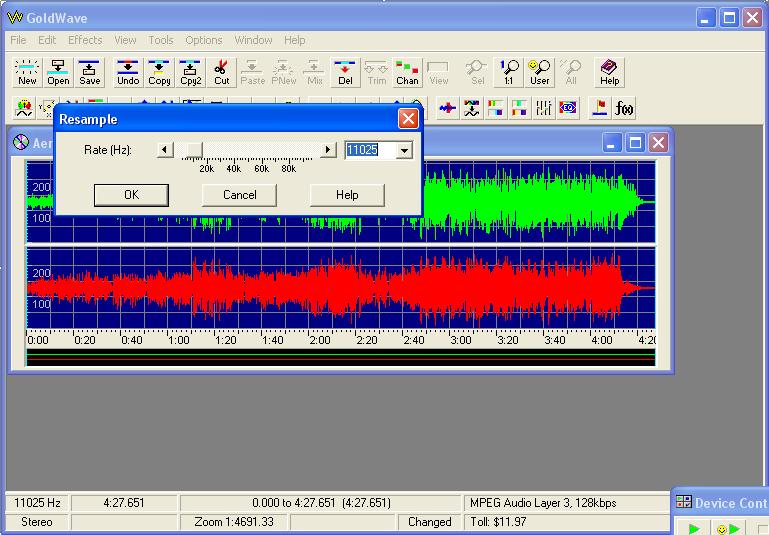
Task: Open the expression evaluator f(x) icon
Action: click(x=625, y=108)
